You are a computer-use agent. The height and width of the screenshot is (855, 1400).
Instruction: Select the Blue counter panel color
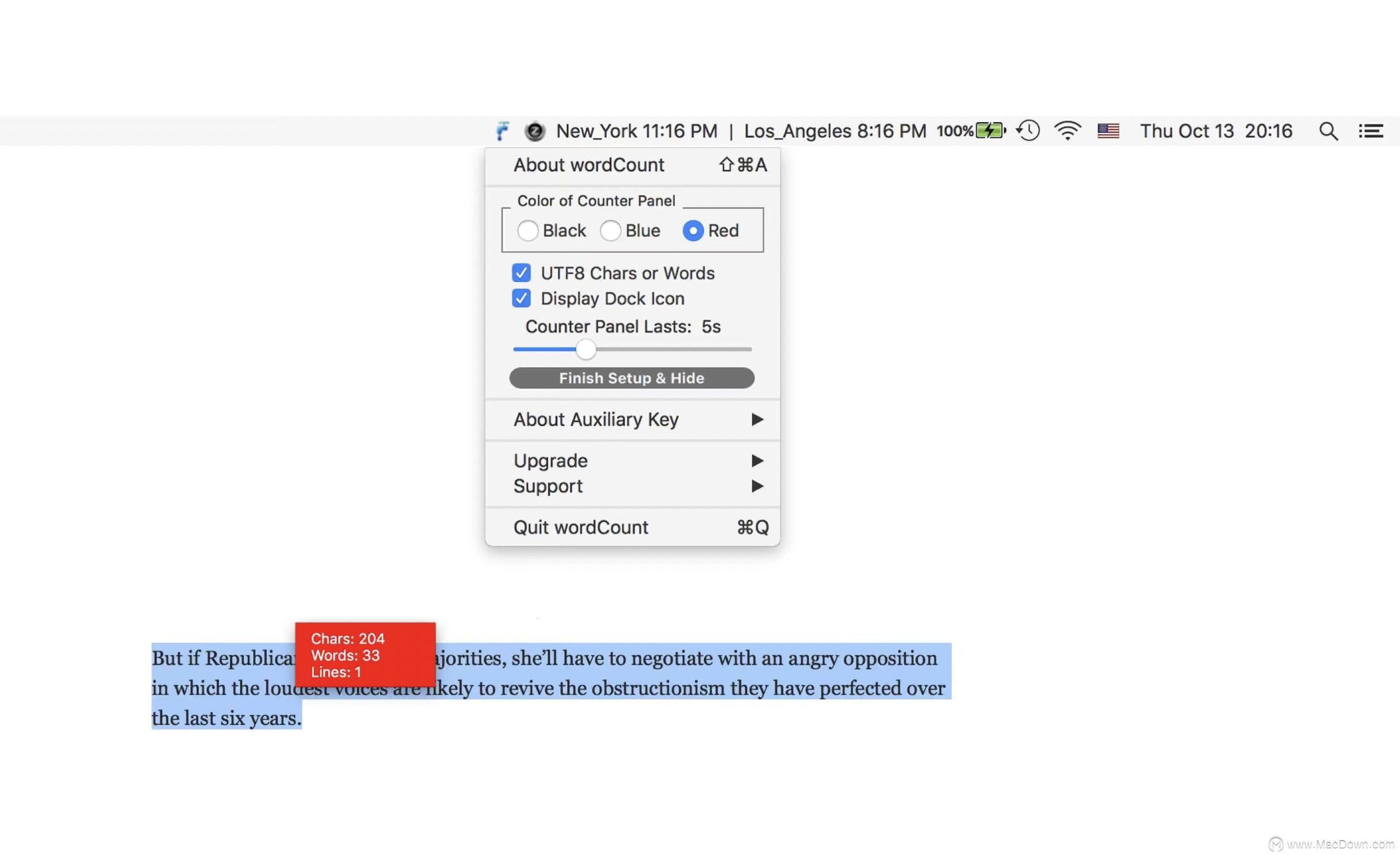pyautogui.click(x=610, y=230)
